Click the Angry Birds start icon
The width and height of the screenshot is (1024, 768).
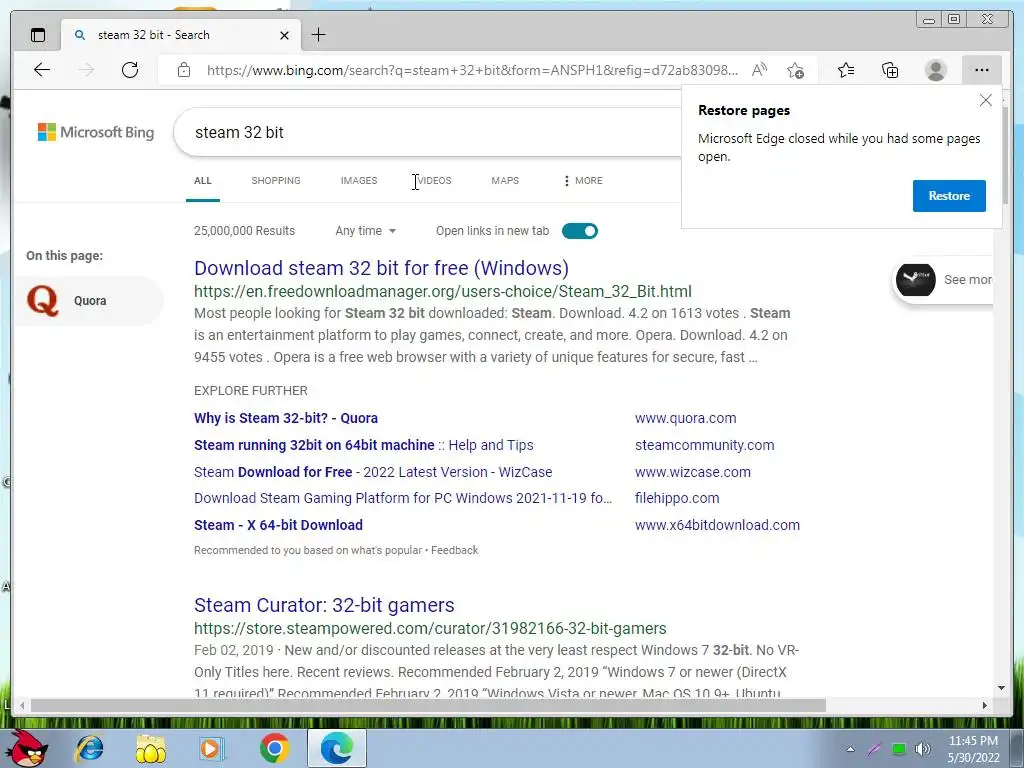tap(29, 748)
